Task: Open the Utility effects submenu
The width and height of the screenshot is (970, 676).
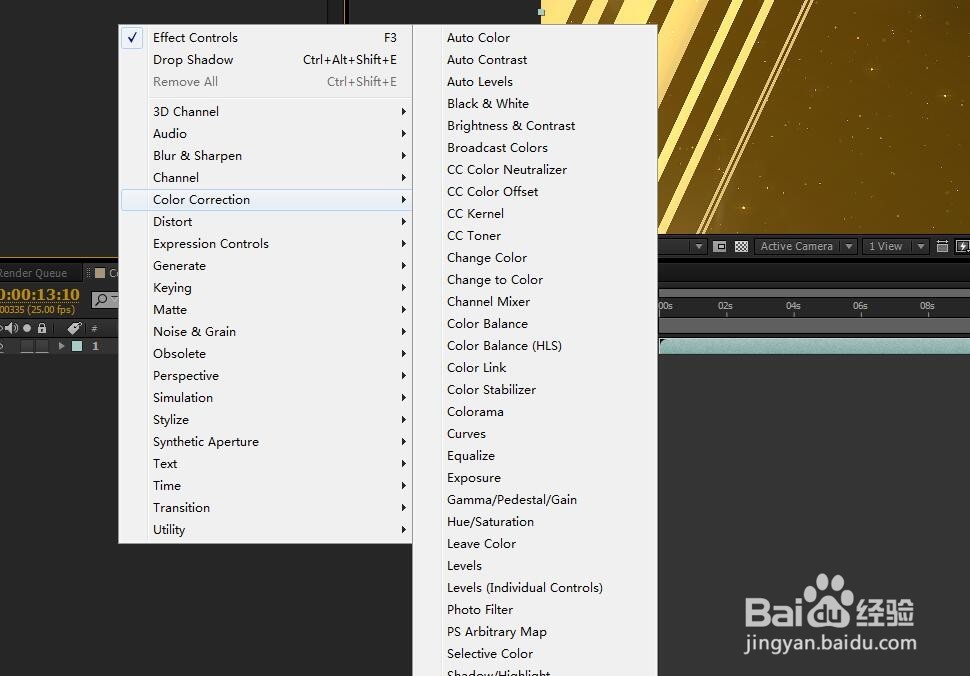Action: 266,530
